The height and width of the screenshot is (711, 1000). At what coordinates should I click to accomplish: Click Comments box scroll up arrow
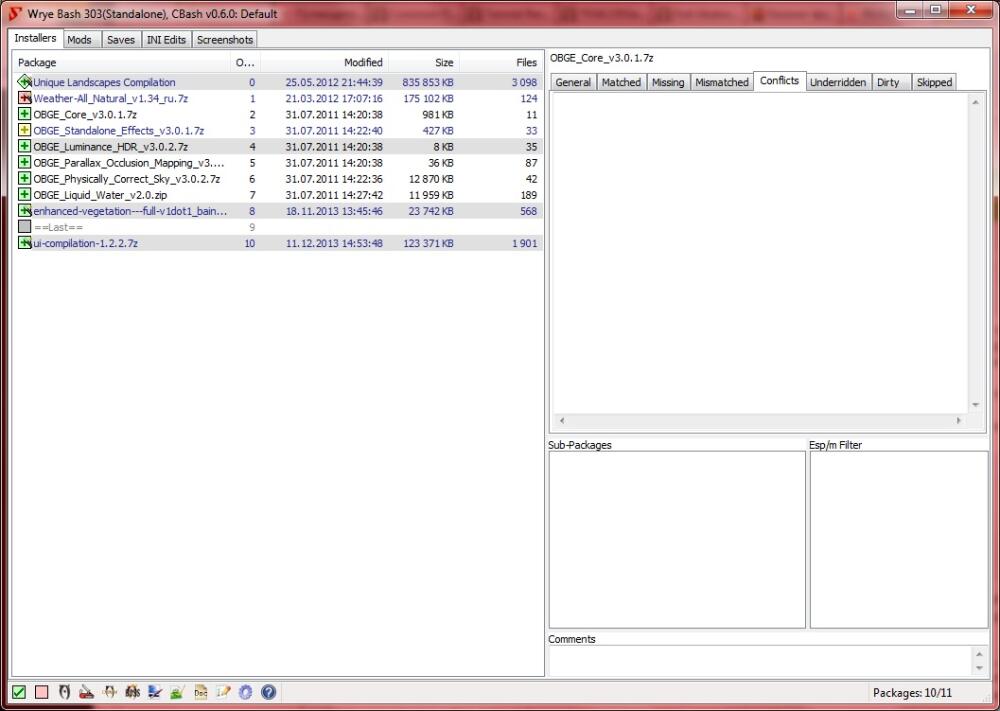point(979,654)
